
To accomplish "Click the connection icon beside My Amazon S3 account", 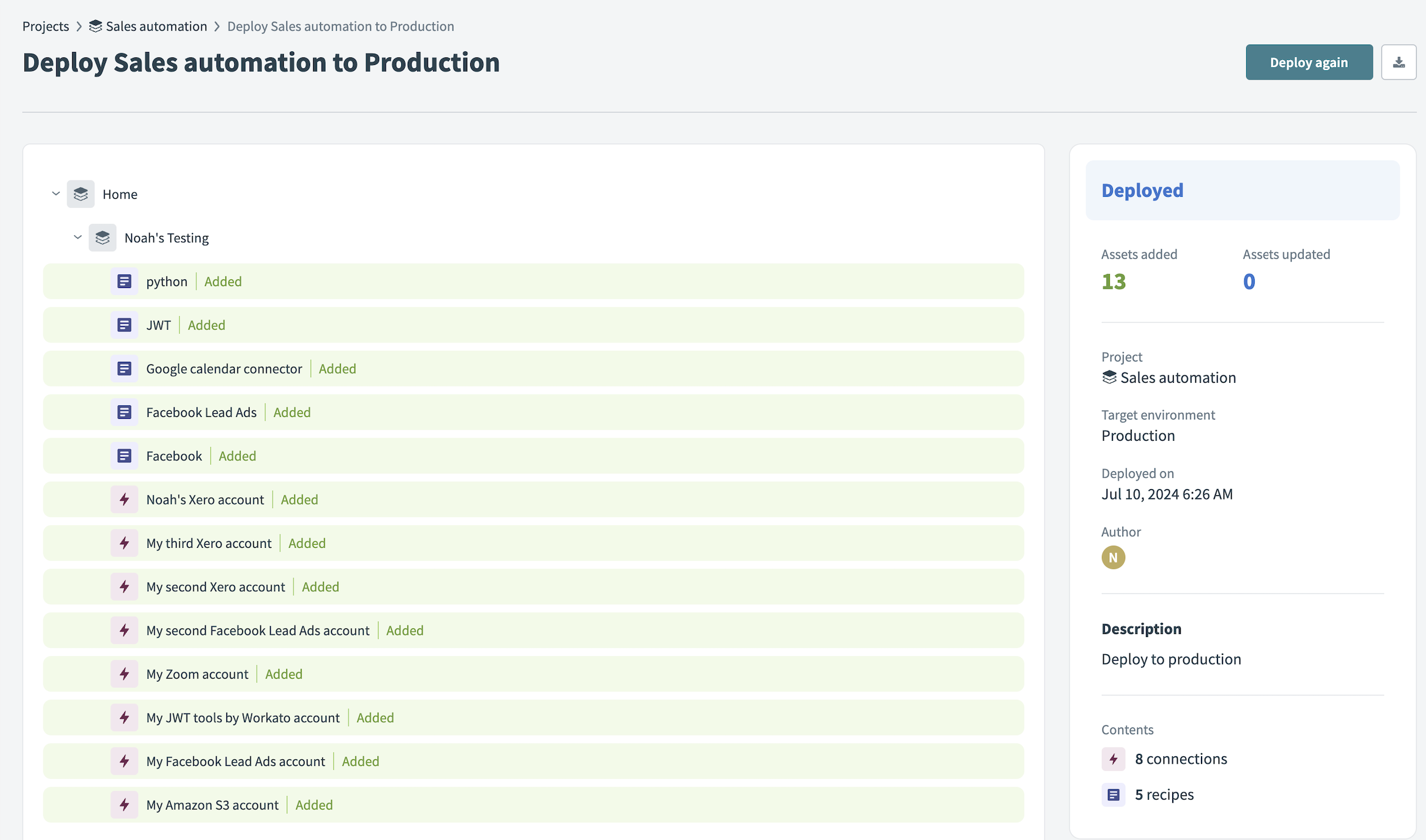I will [124, 805].
